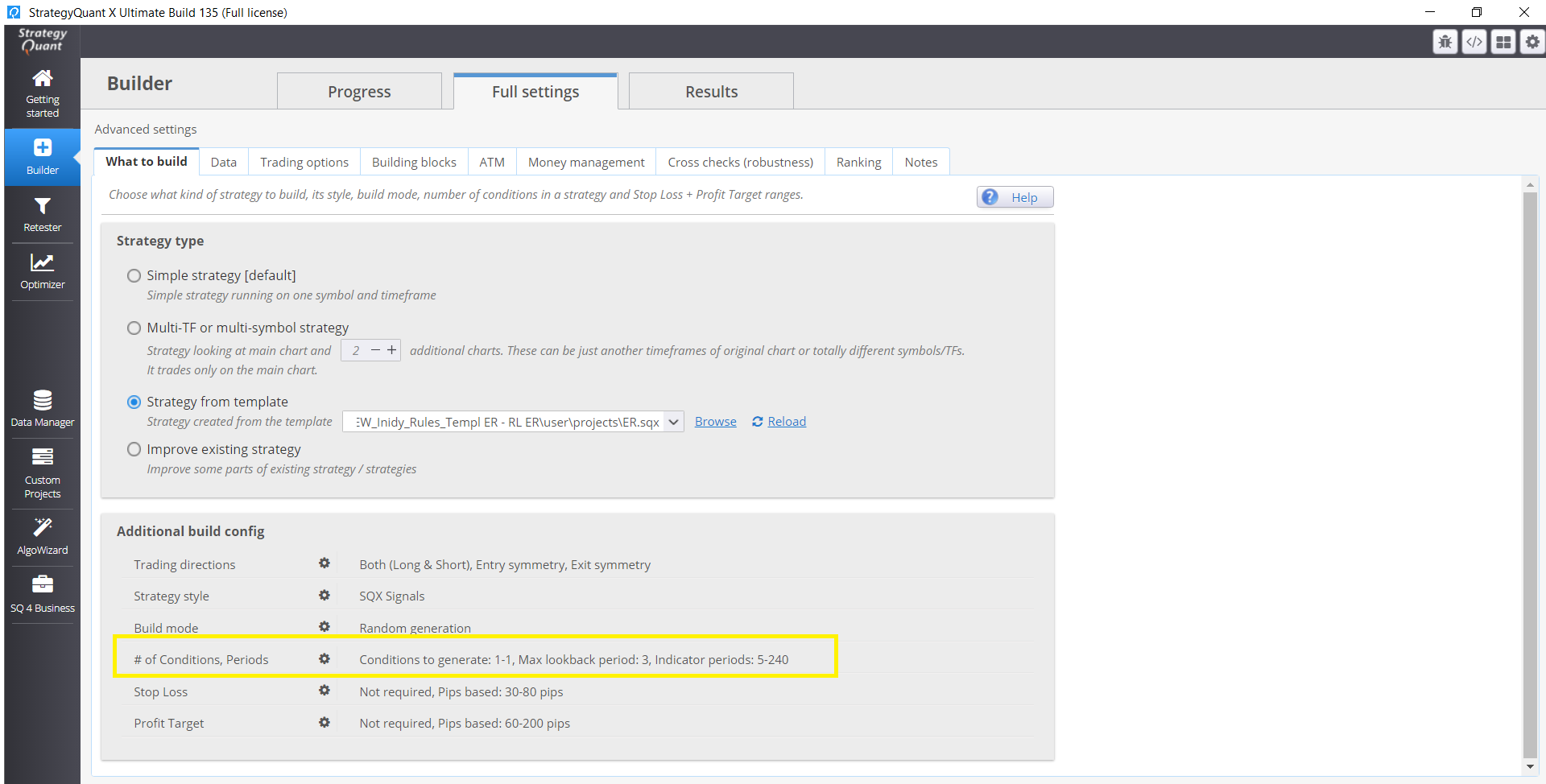Select Simple strategy [default] option

coord(134,275)
